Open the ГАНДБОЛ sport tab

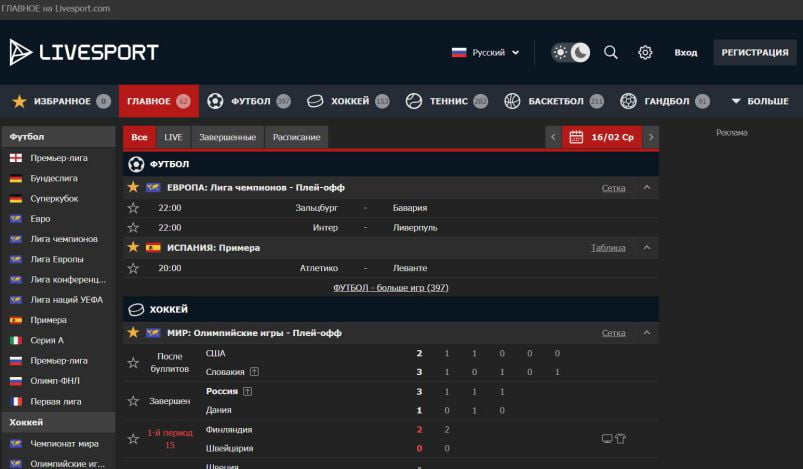coord(665,101)
